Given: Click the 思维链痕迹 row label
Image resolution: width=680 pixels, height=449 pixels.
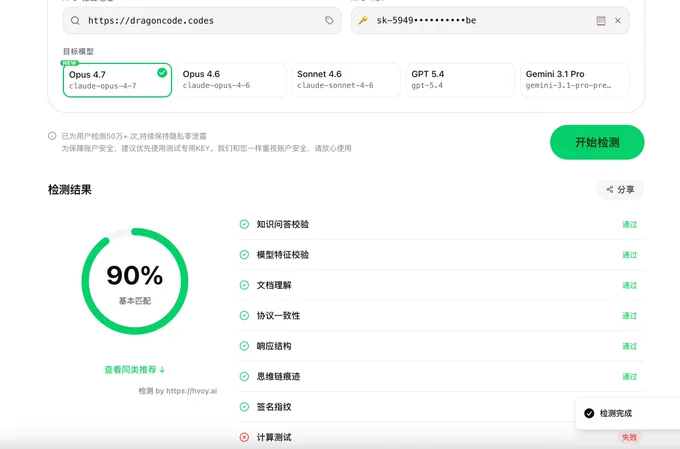Looking at the screenshot, I should (x=278, y=376).
